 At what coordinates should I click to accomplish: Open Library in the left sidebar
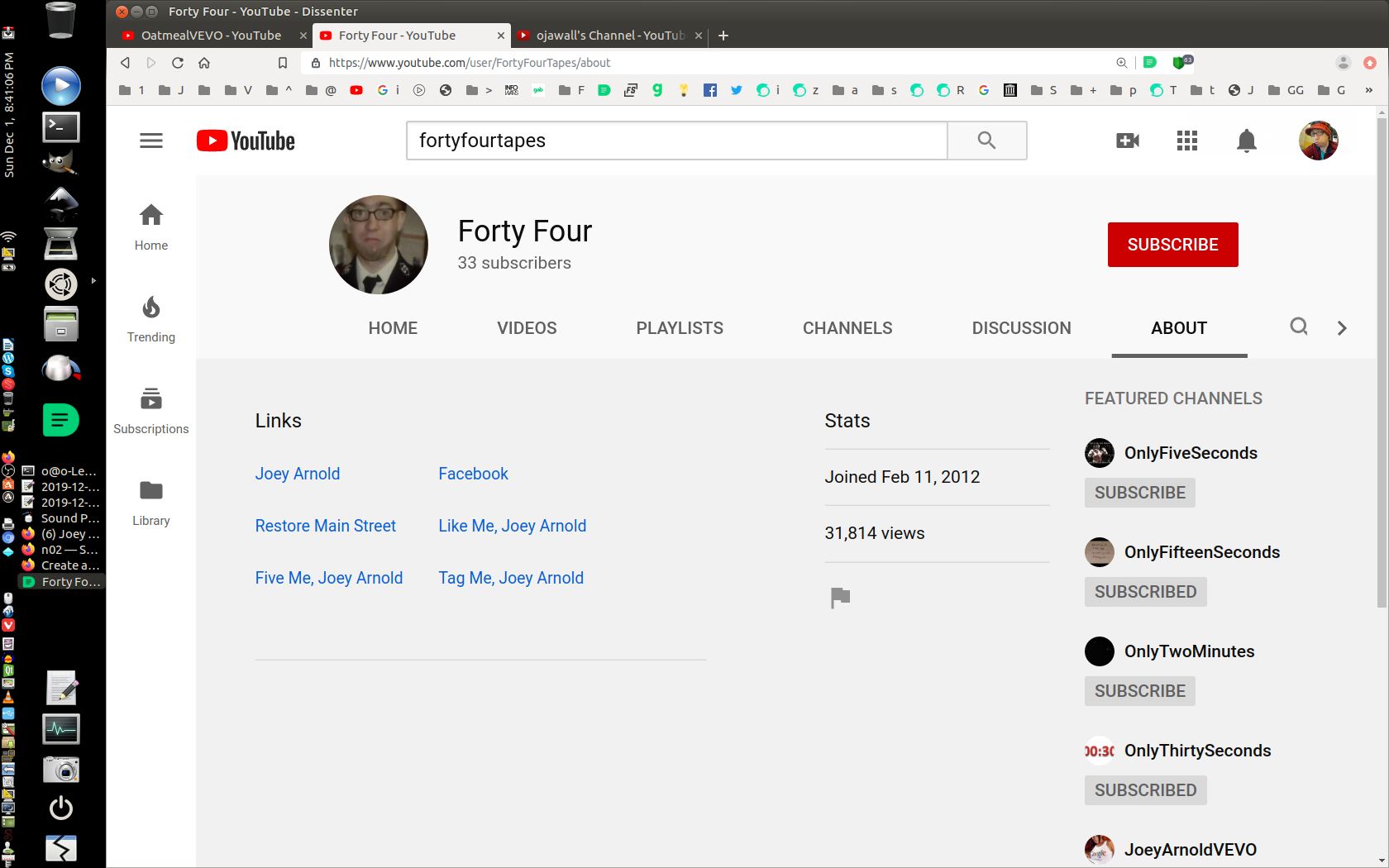point(151,503)
